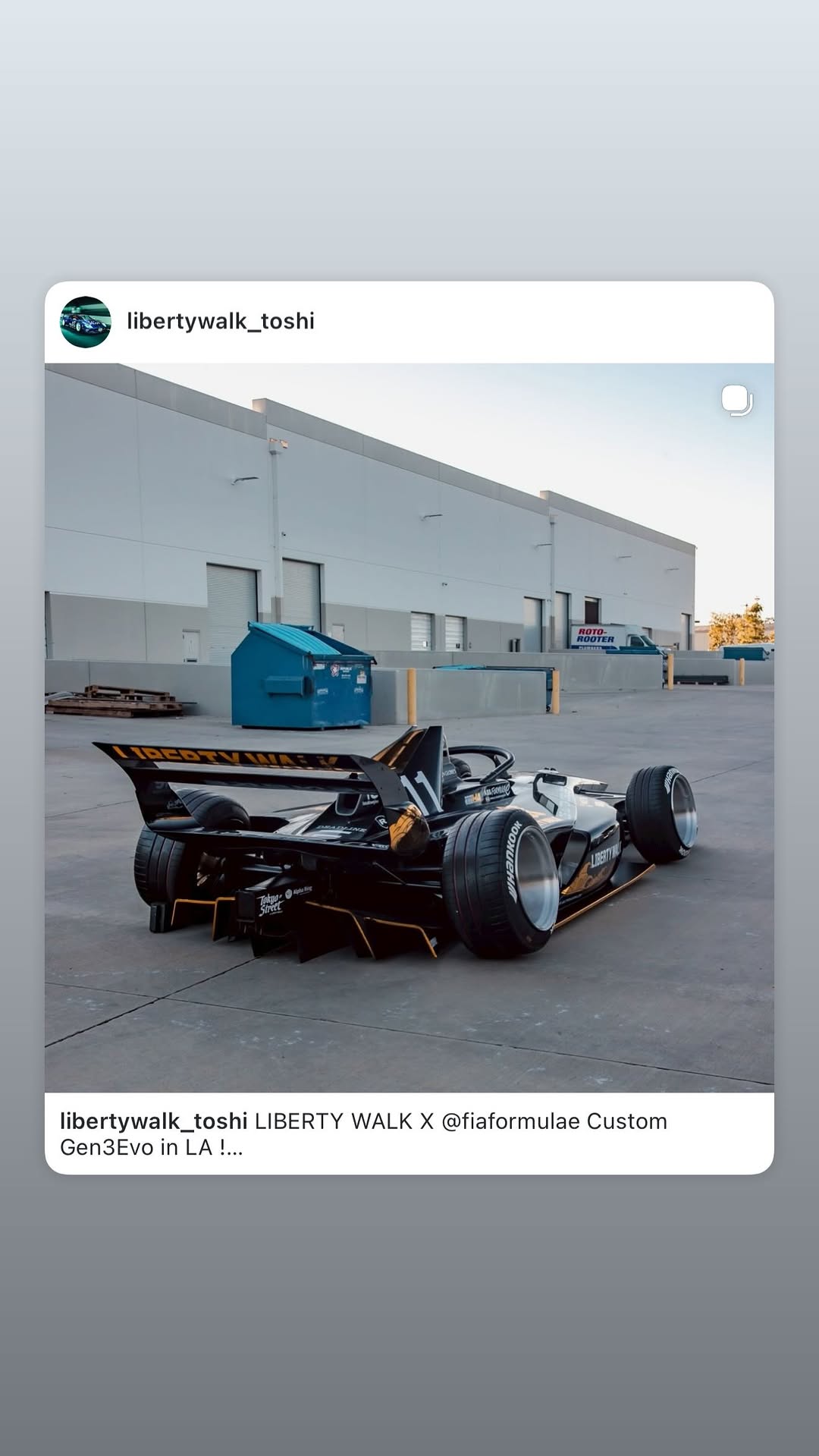The height and width of the screenshot is (1456, 819).
Task: Tap the yellow bollard nearest the blue dumpster
Action: 412,697
